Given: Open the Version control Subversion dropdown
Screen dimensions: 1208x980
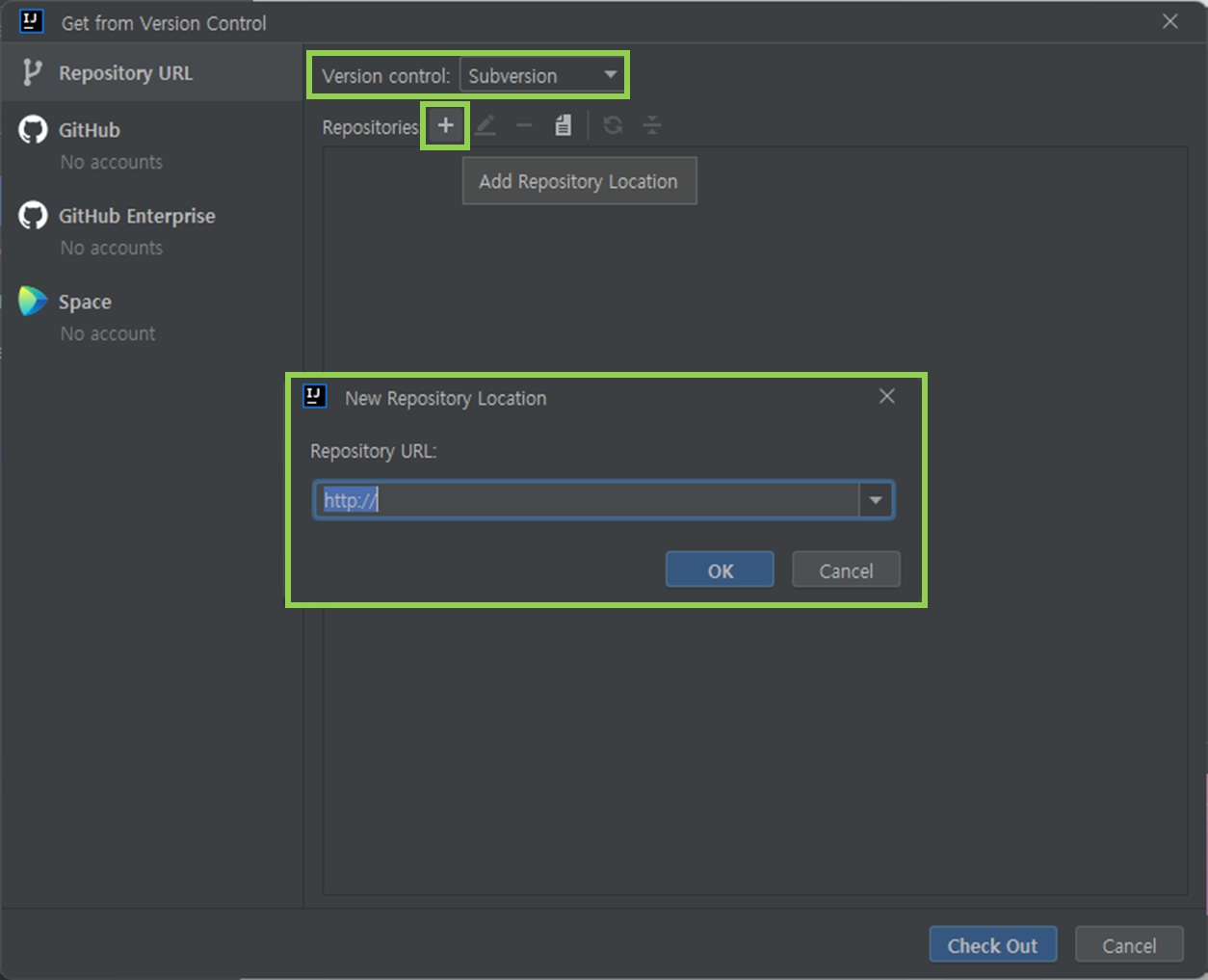Looking at the screenshot, I should coord(542,75).
